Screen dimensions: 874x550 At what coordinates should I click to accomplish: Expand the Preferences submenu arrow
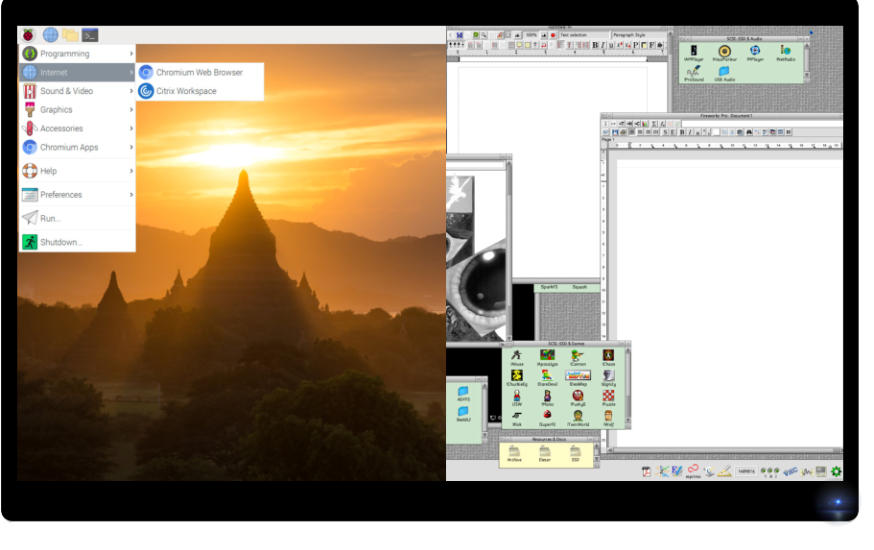(x=132, y=194)
